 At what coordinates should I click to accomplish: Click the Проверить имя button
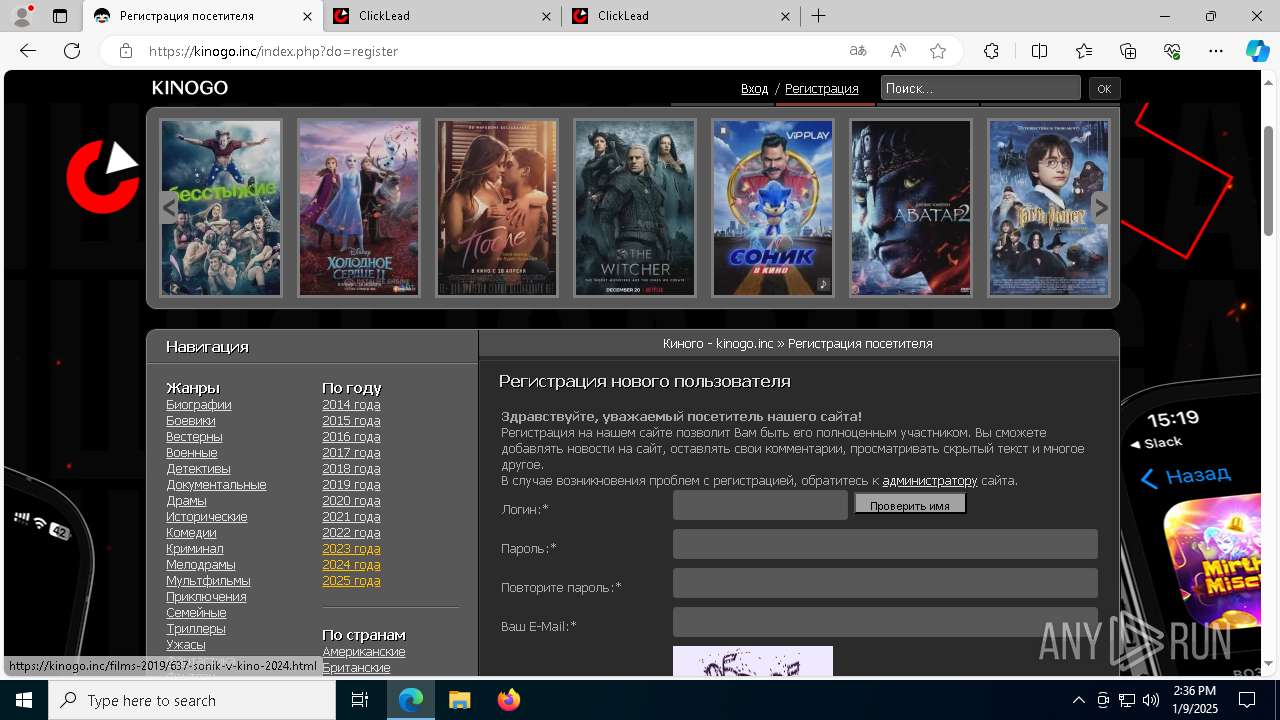click(910, 505)
